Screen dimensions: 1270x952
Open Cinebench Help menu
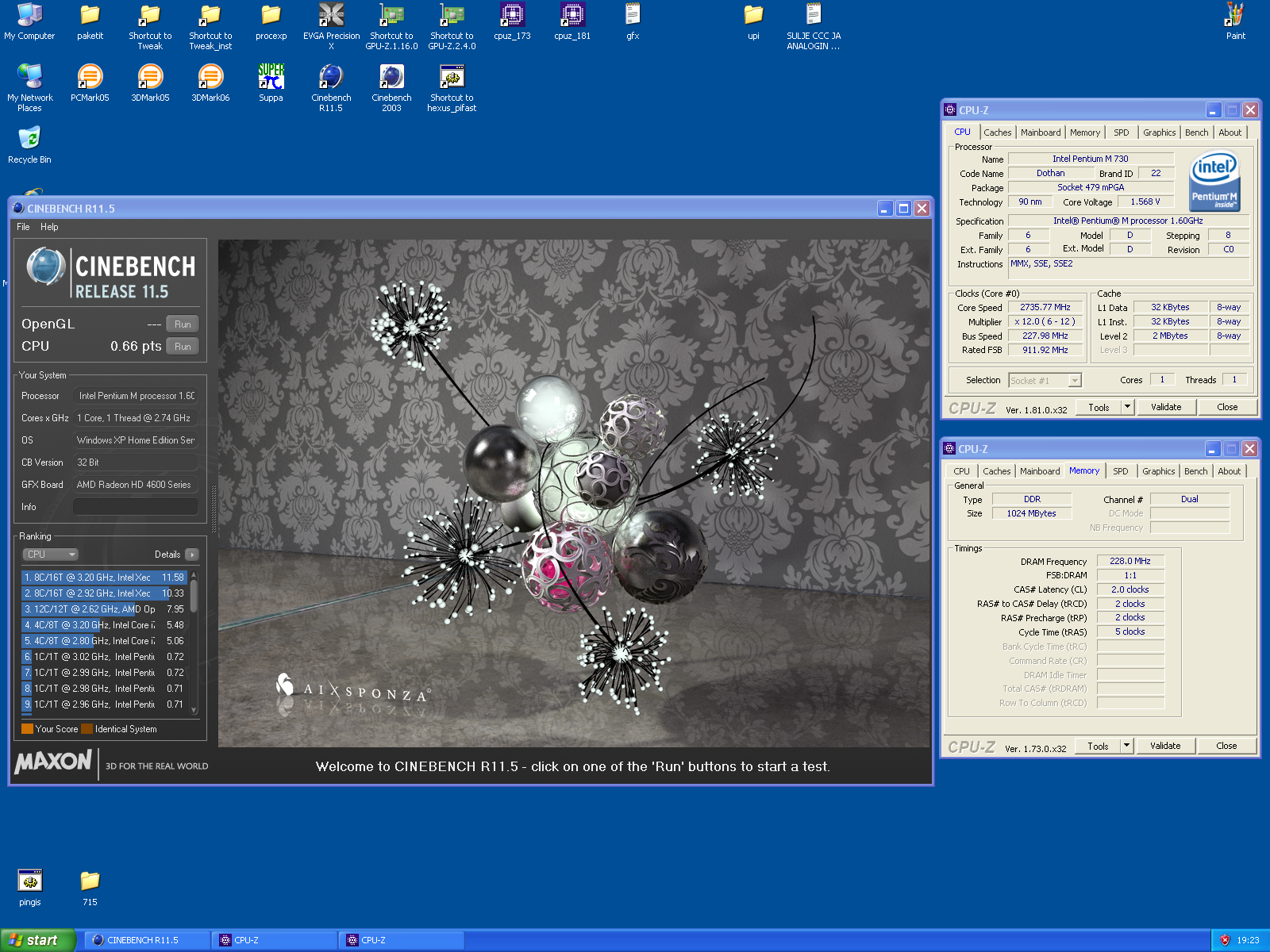tap(49, 227)
